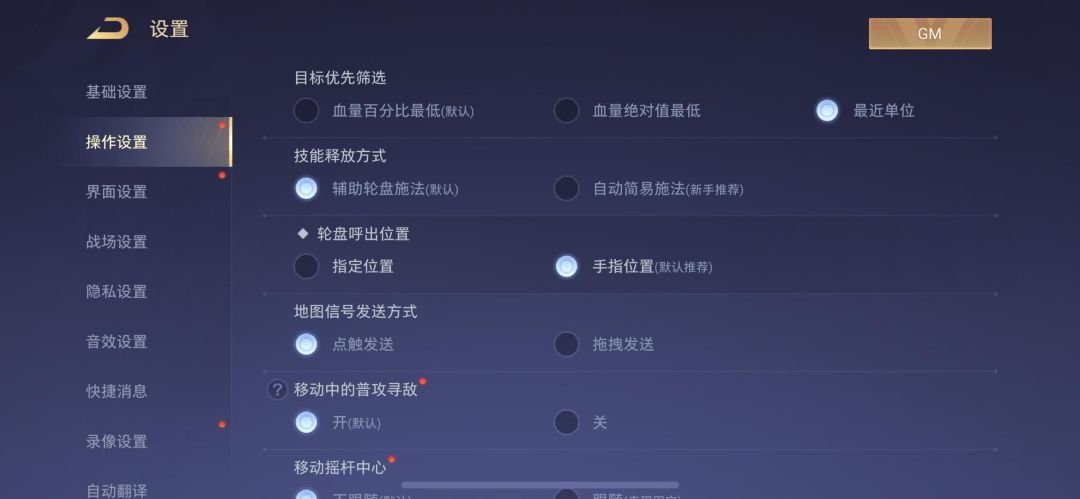Select 辅助轮盘施法 casting mode

click(306, 188)
